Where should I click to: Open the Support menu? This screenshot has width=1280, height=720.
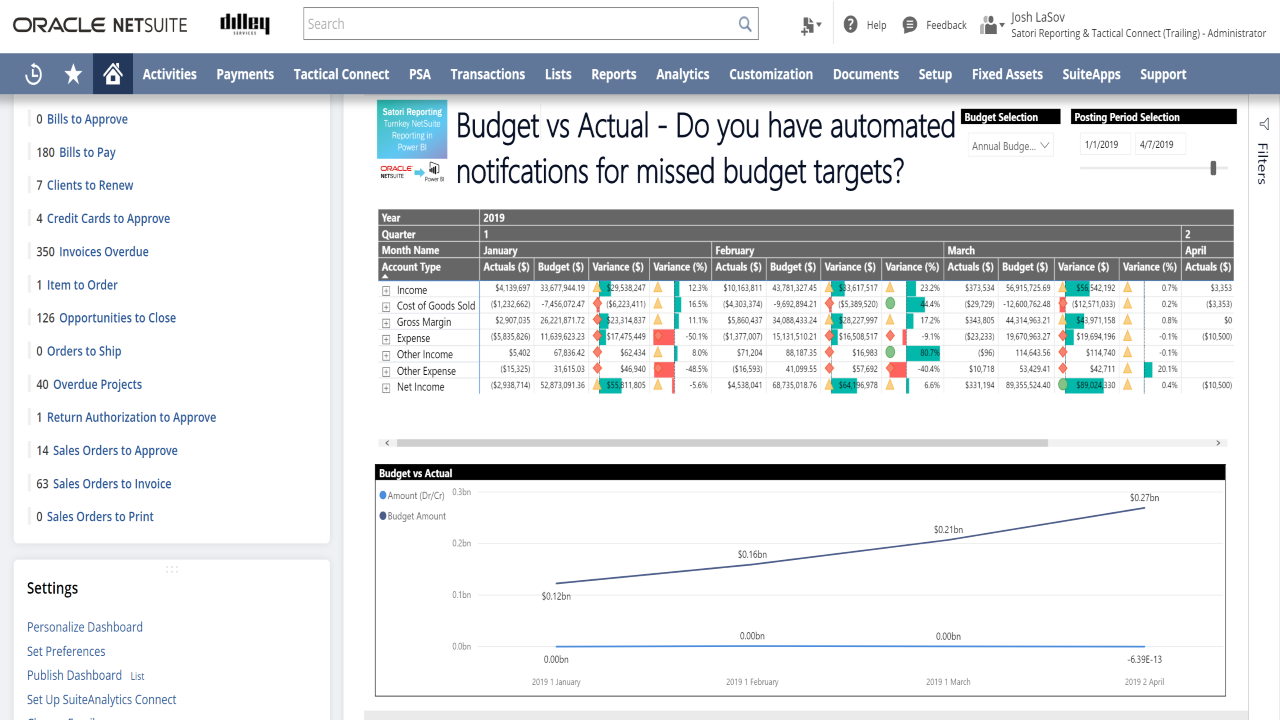pyautogui.click(x=1163, y=74)
